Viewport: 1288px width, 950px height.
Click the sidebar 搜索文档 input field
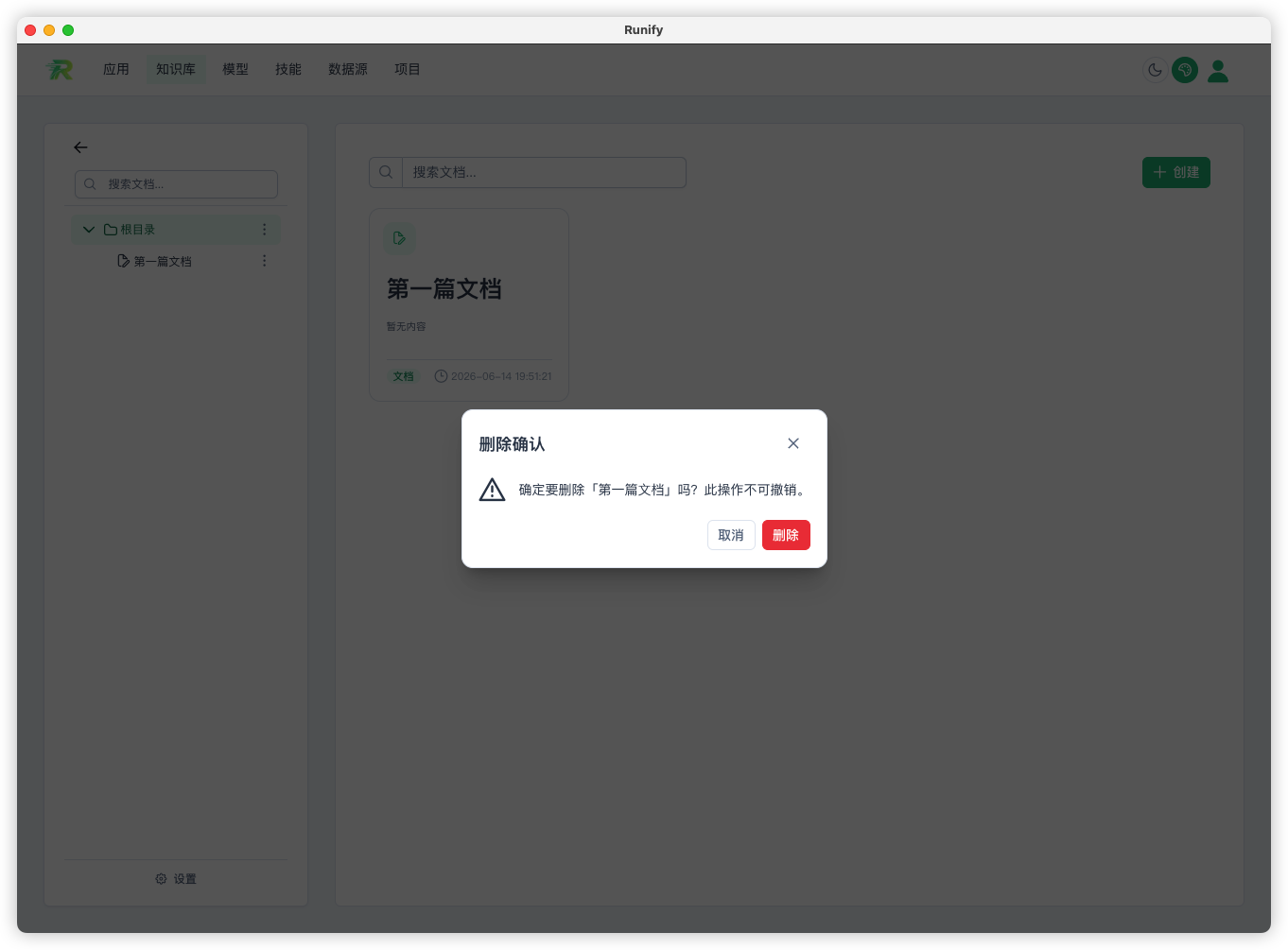[176, 184]
